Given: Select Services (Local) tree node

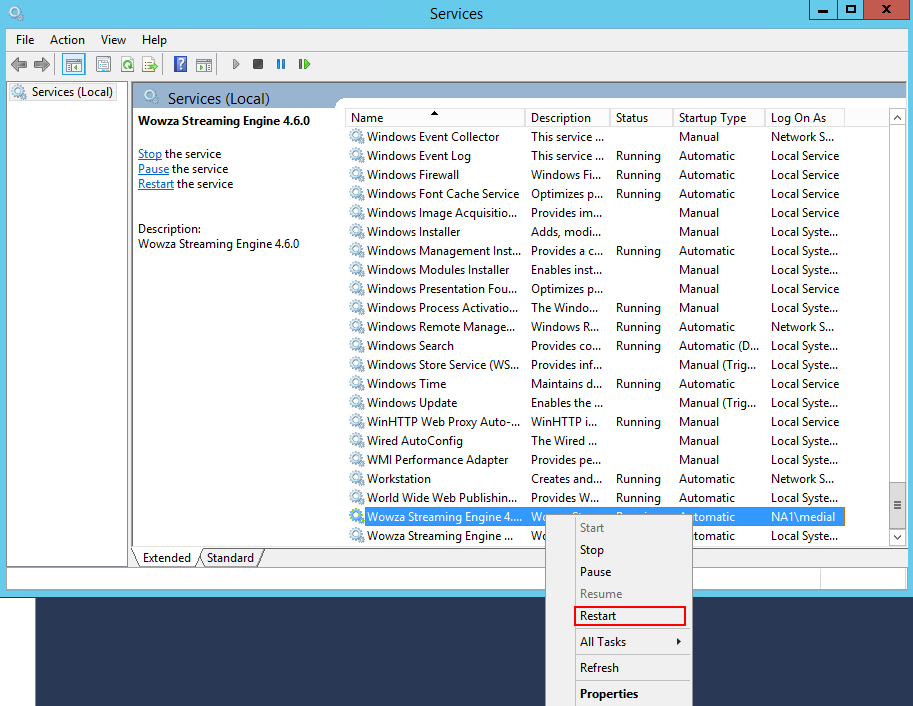Looking at the screenshot, I should click(x=63, y=92).
